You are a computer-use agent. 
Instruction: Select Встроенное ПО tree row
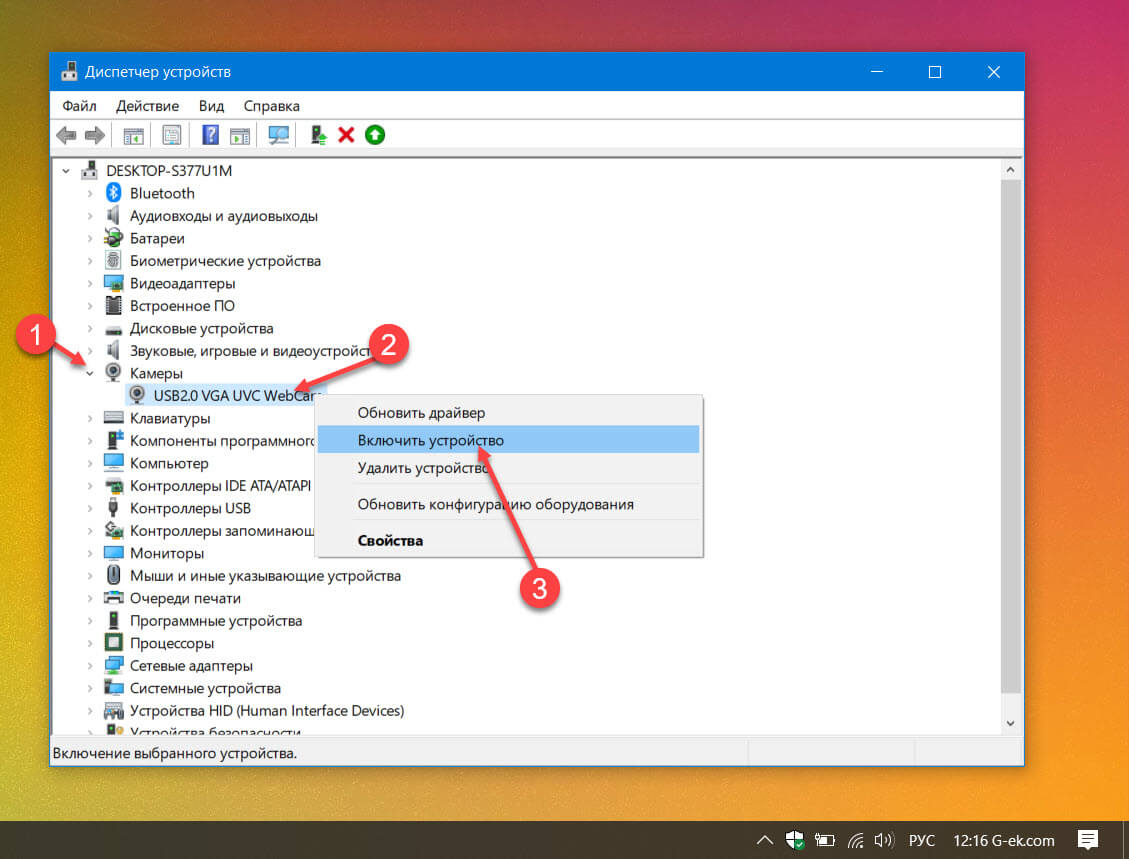coord(182,305)
